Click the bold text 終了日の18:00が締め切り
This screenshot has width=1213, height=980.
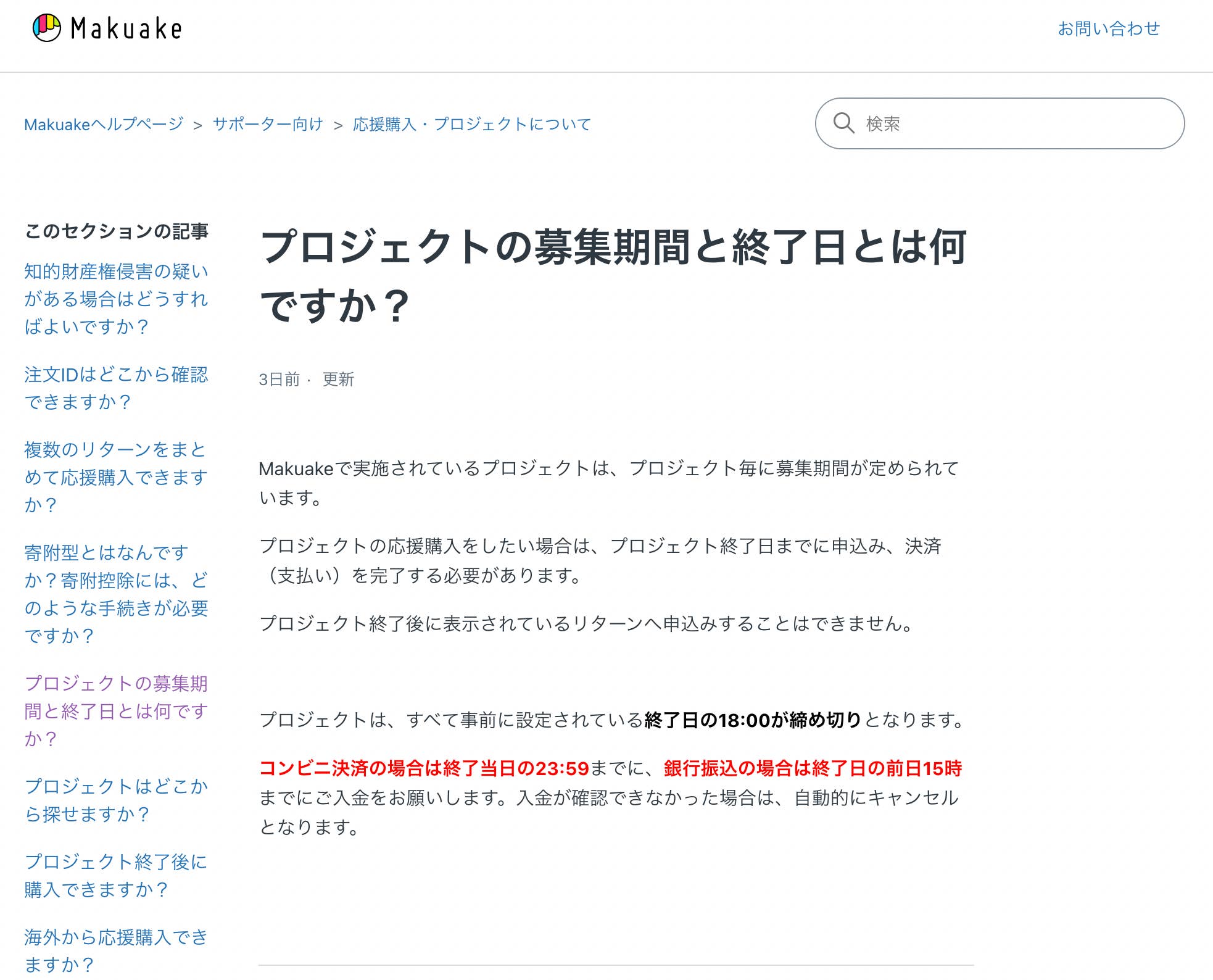click(753, 720)
